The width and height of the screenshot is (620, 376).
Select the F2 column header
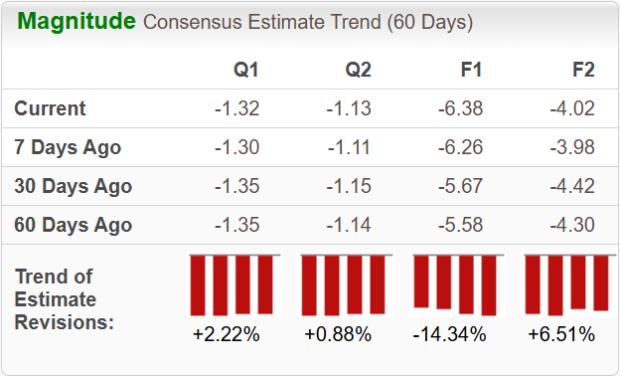point(583,70)
